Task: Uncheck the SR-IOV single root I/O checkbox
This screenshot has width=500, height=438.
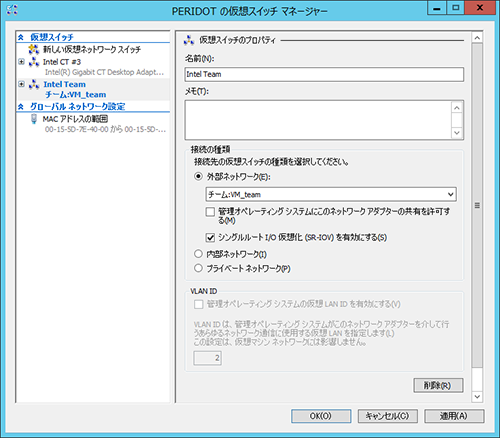Action: click(x=210, y=237)
